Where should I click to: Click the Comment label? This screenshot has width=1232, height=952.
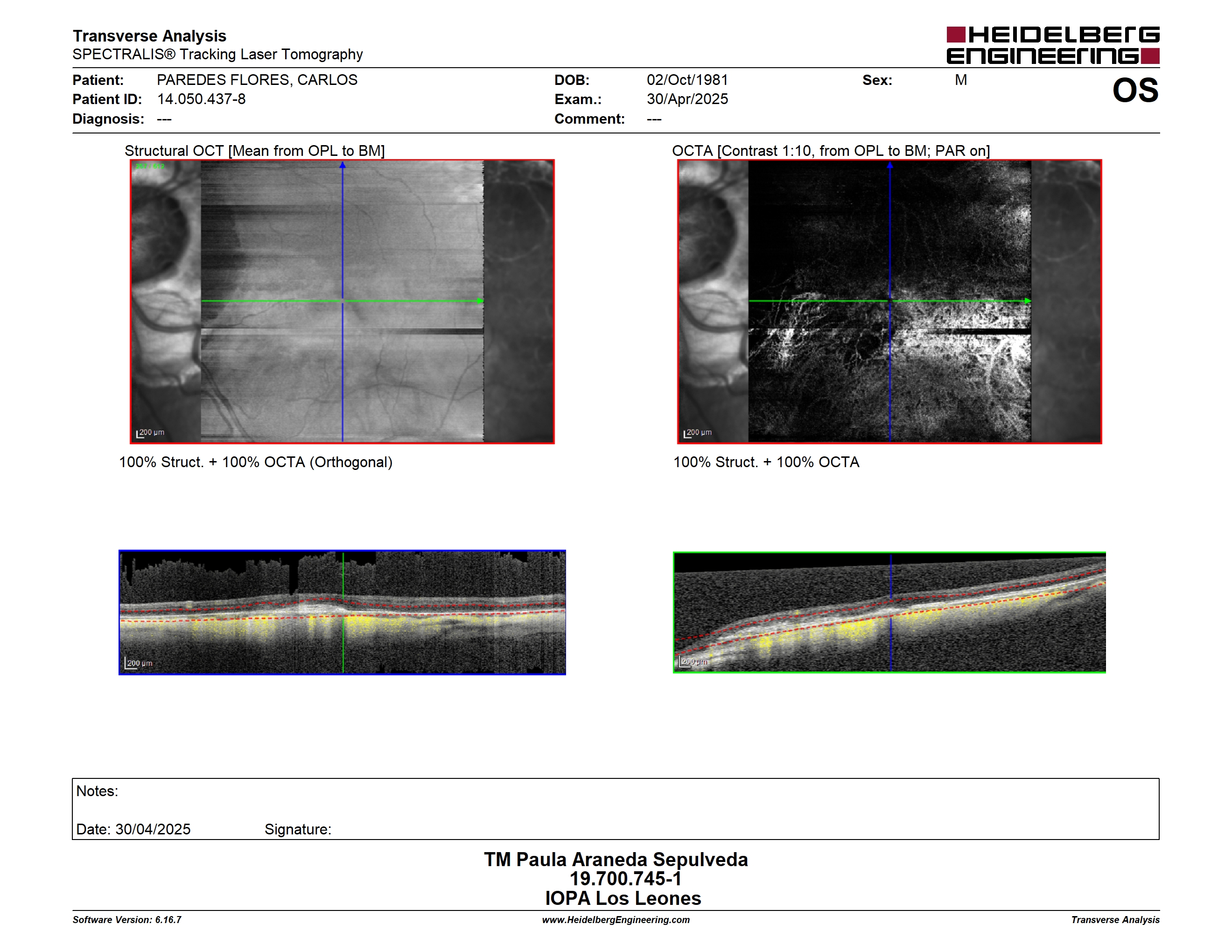589,119
